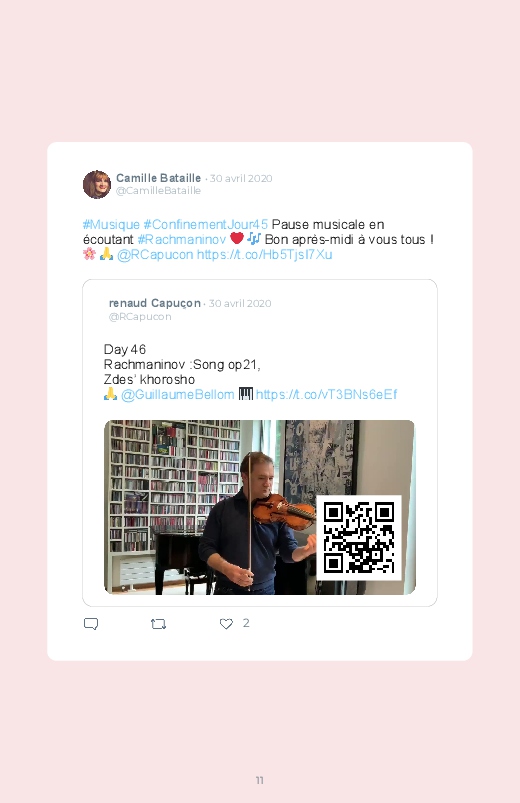
Task: Like the tweet with heart icon
Action: pyautogui.click(x=226, y=624)
